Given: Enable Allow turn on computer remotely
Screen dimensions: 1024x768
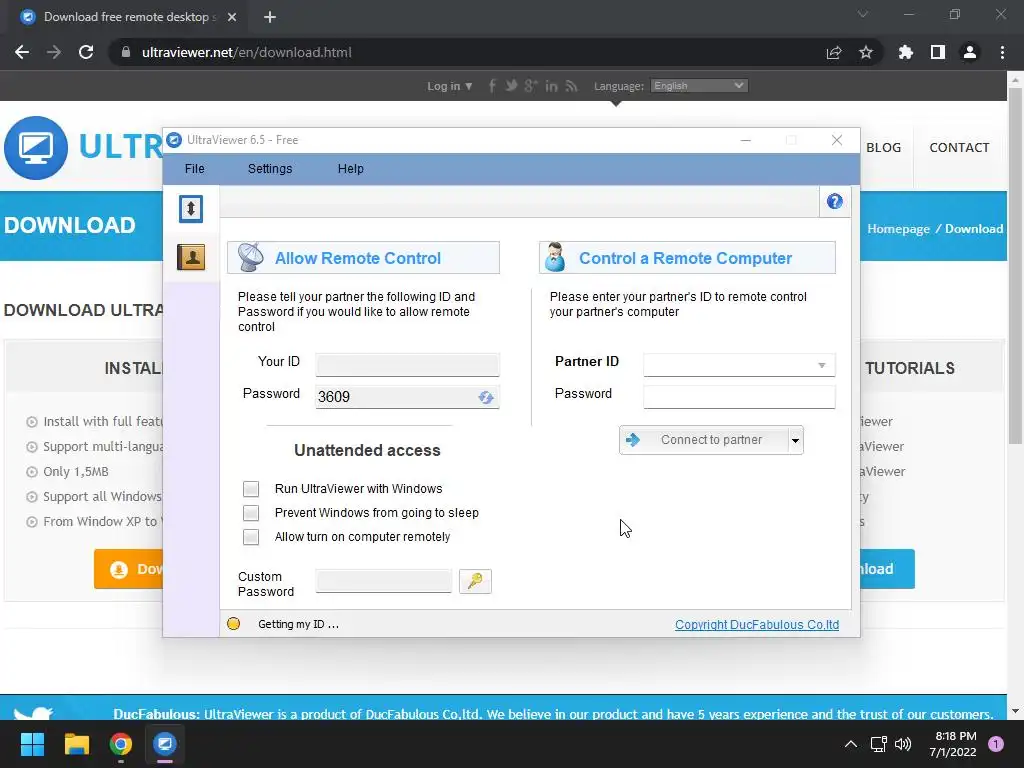Looking at the screenshot, I should coord(251,537).
